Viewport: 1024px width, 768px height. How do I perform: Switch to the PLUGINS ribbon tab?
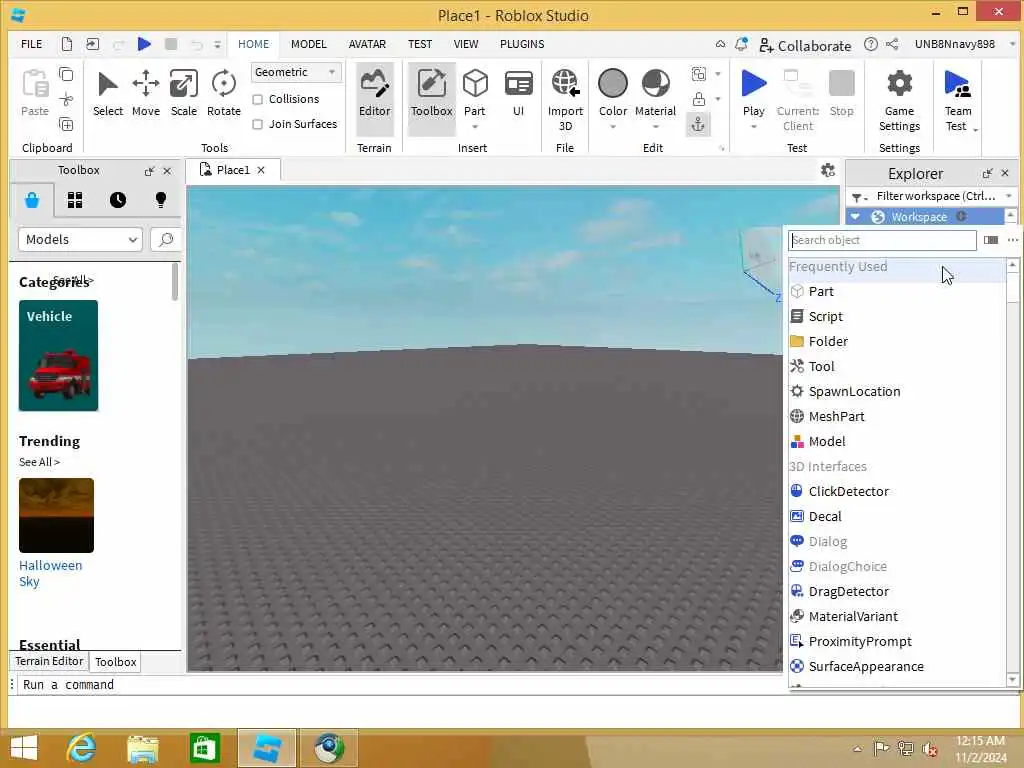click(522, 44)
